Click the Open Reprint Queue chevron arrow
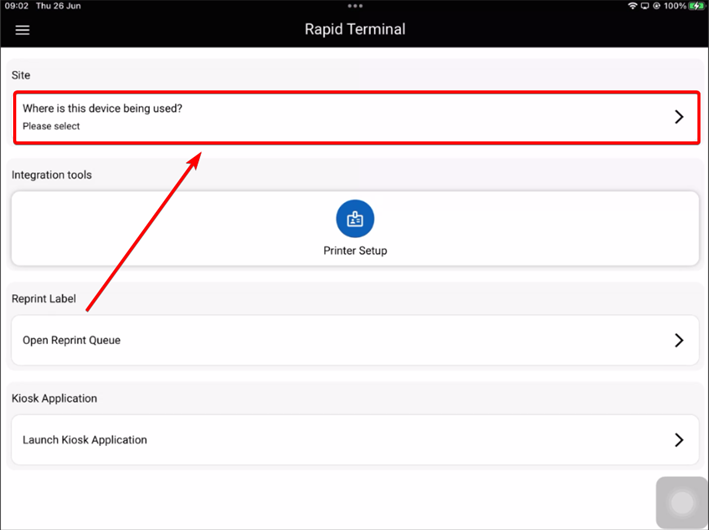Viewport: 709px width, 530px height. point(678,340)
